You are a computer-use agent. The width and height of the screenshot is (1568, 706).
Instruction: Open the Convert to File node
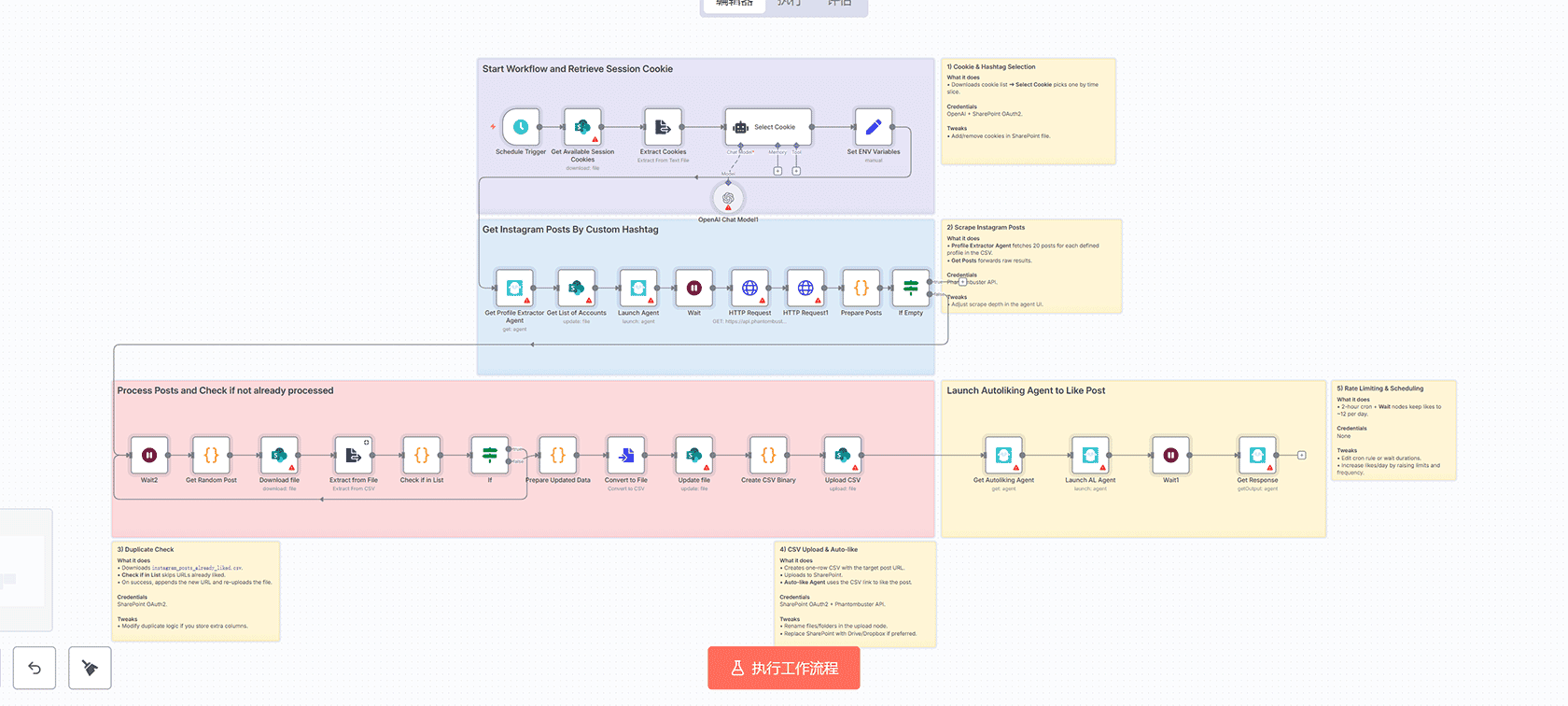tap(625, 456)
